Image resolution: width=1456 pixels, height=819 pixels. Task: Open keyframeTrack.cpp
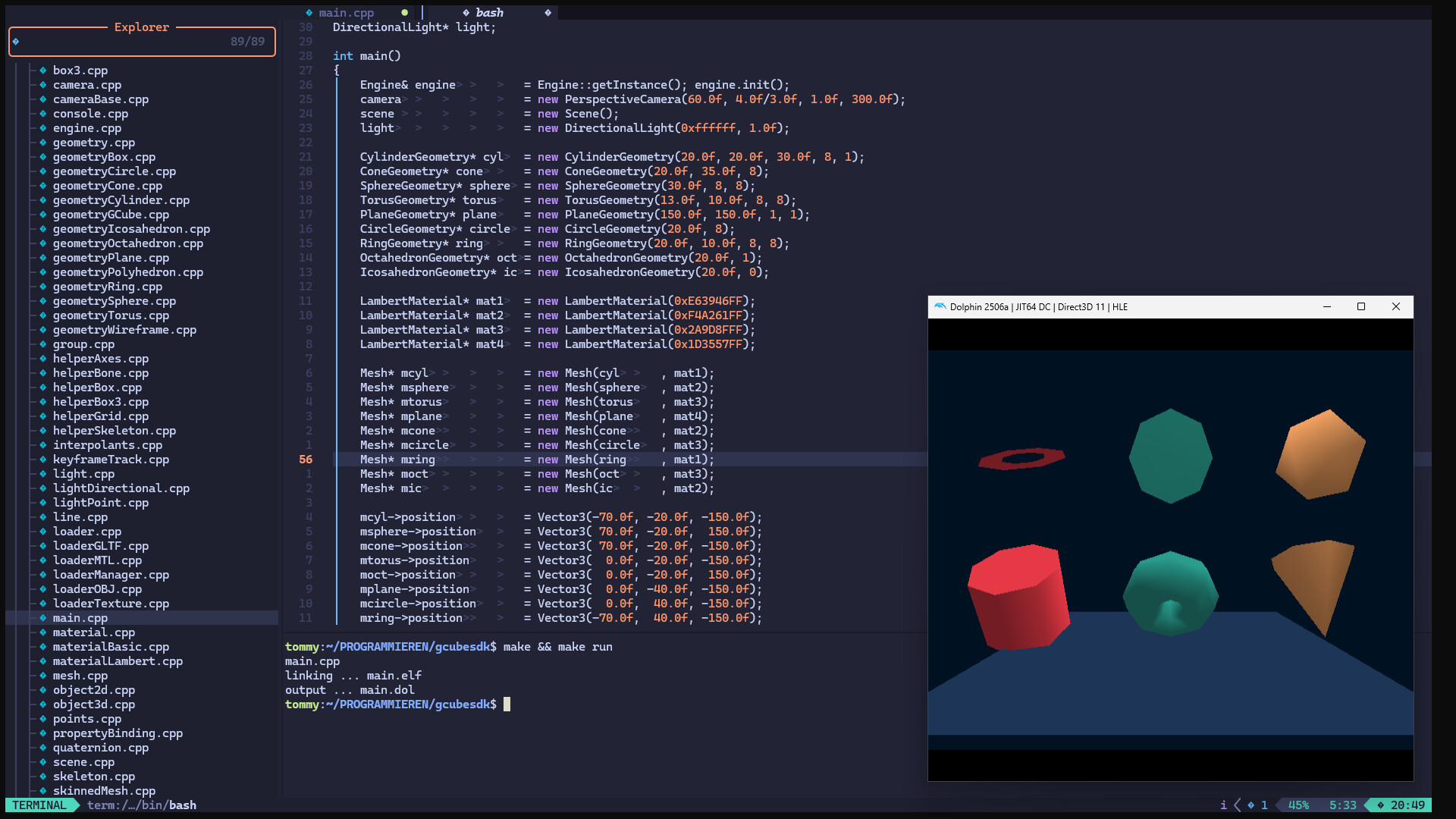point(111,460)
